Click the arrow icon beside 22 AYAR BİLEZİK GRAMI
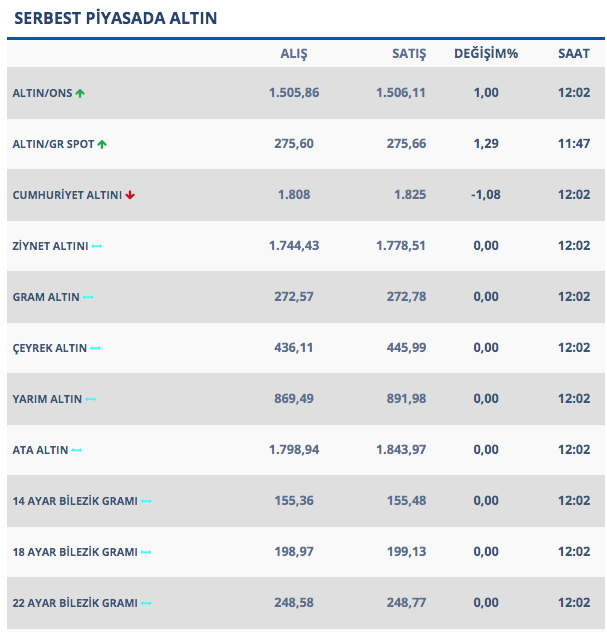This screenshot has width=607, height=632. 146,603
